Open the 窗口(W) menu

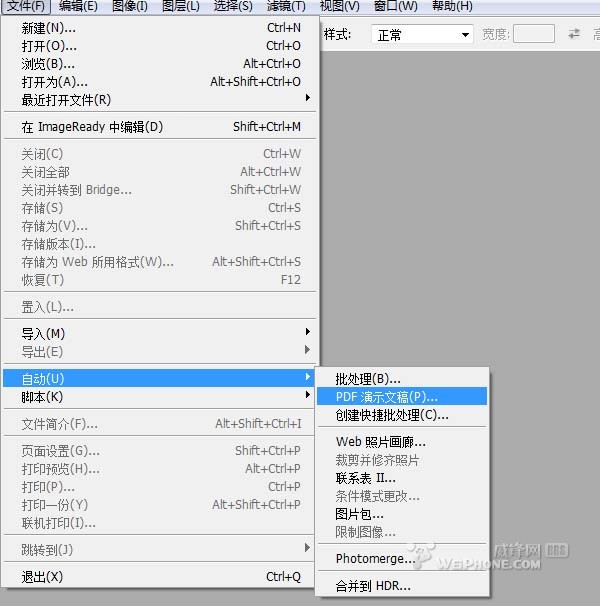pyautogui.click(x=395, y=6)
